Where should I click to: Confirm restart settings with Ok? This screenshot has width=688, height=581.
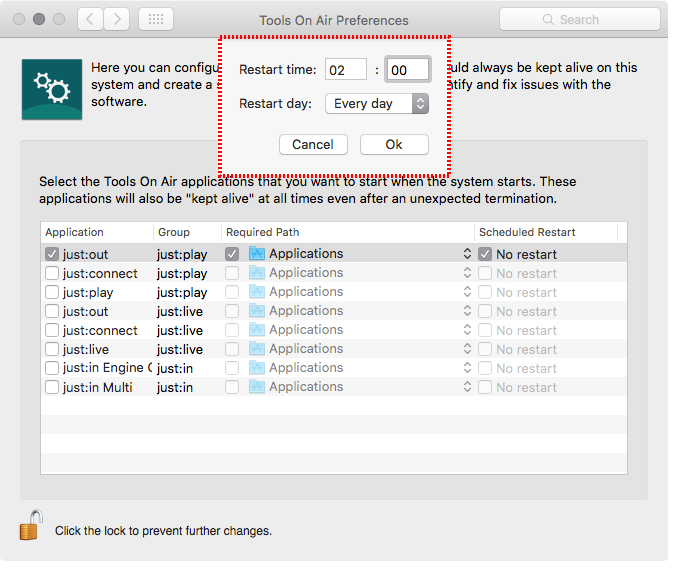coord(394,144)
